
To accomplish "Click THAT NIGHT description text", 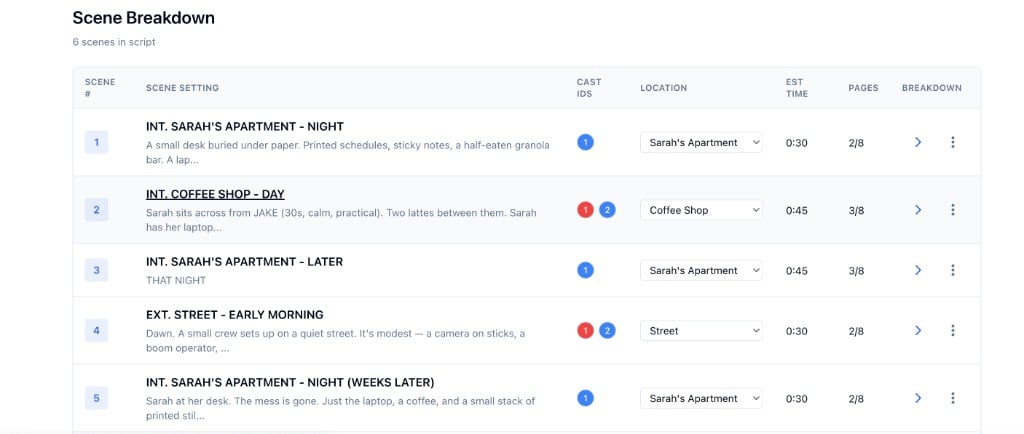I will 176,281.
